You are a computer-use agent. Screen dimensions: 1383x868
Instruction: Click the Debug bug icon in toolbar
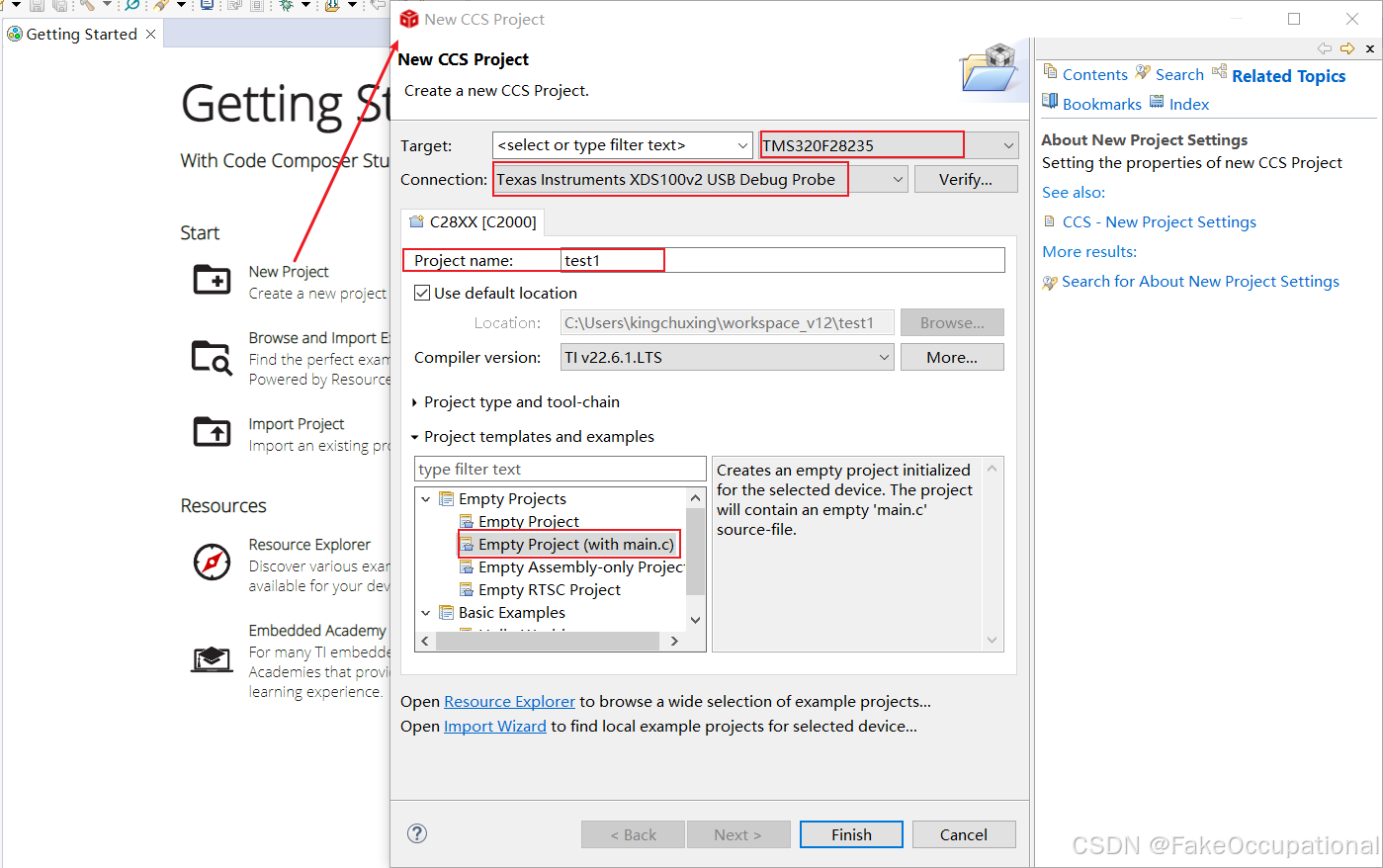[286, 5]
